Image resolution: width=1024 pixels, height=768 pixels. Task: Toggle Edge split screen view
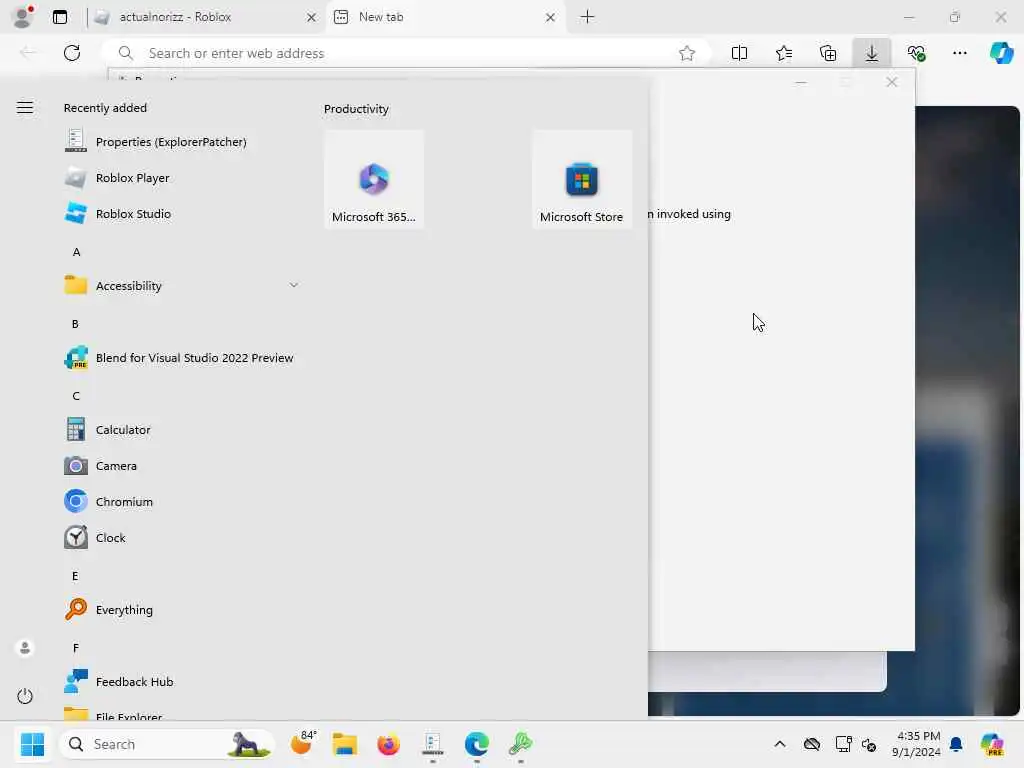coord(739,53)
